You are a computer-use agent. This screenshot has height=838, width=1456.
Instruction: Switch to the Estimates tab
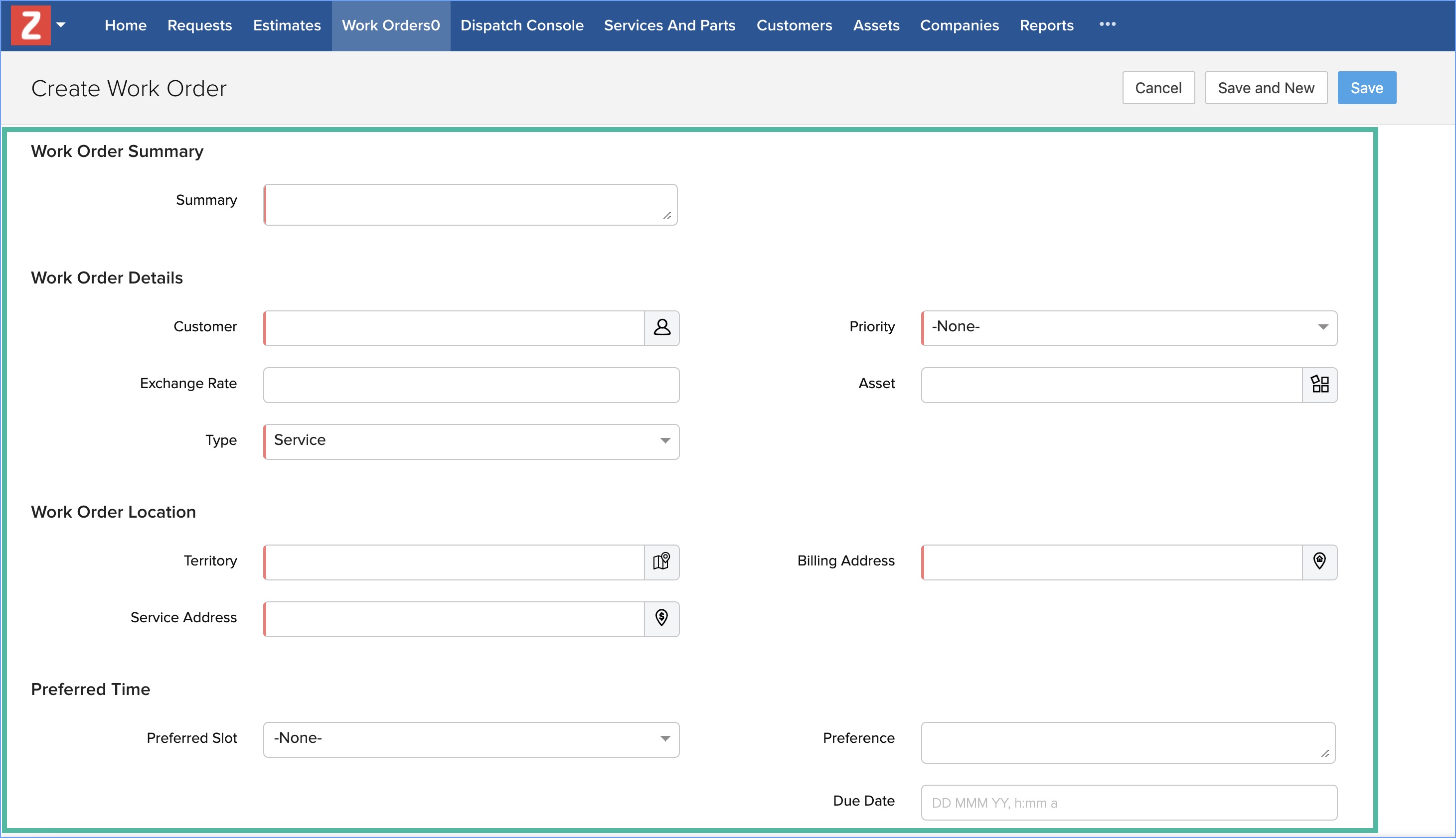coord(287,25)
